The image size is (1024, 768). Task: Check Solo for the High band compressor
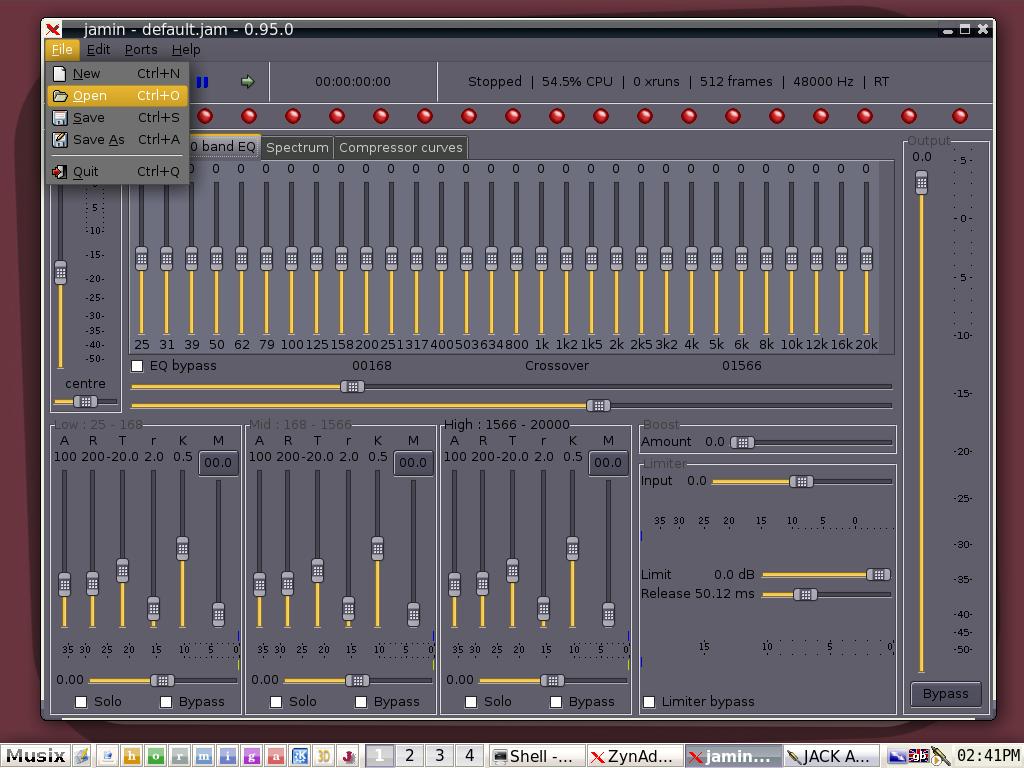click(x=471, y=702)
